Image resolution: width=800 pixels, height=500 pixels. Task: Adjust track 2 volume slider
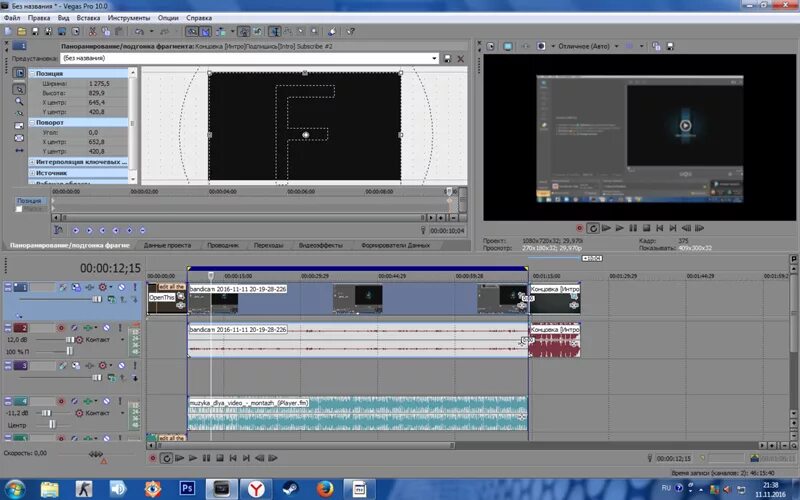(70, 340)
